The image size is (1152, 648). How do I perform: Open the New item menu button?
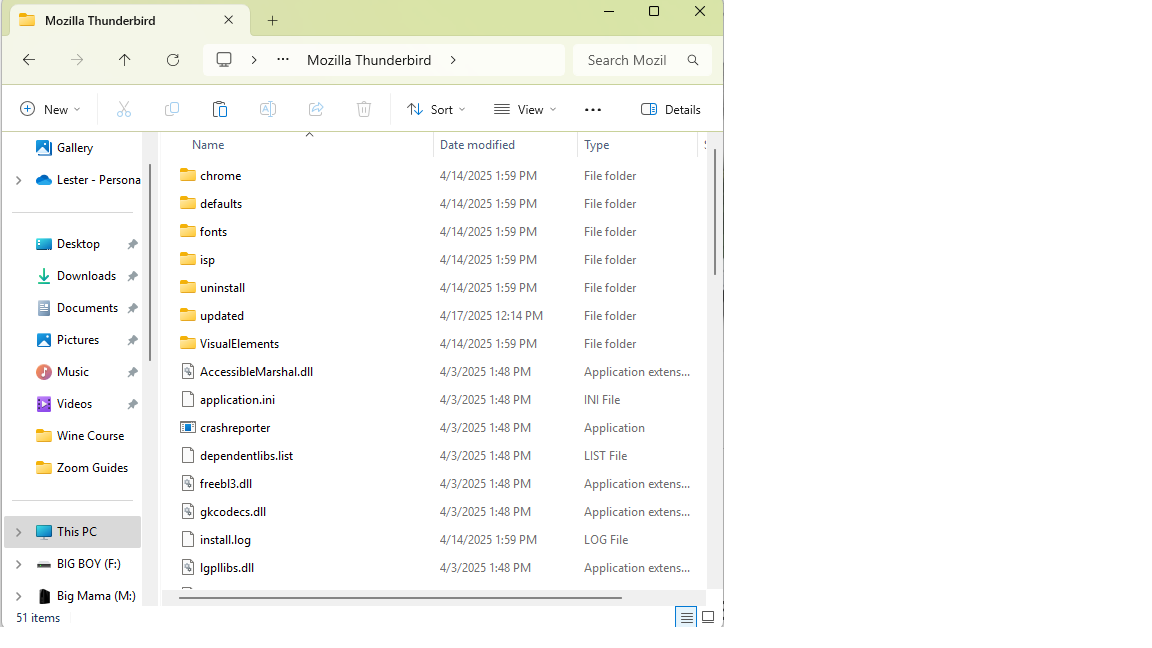[x=50, y=110]
